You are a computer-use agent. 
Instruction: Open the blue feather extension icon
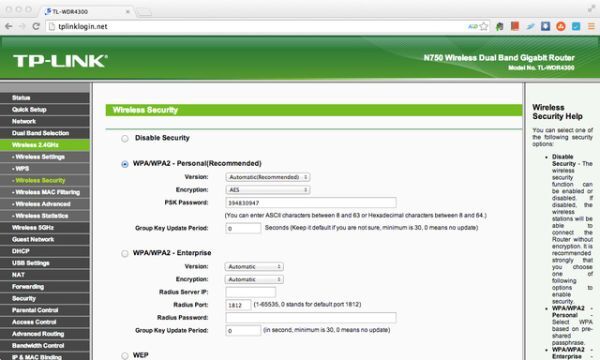pyautogui.click(x=530, y=26)
